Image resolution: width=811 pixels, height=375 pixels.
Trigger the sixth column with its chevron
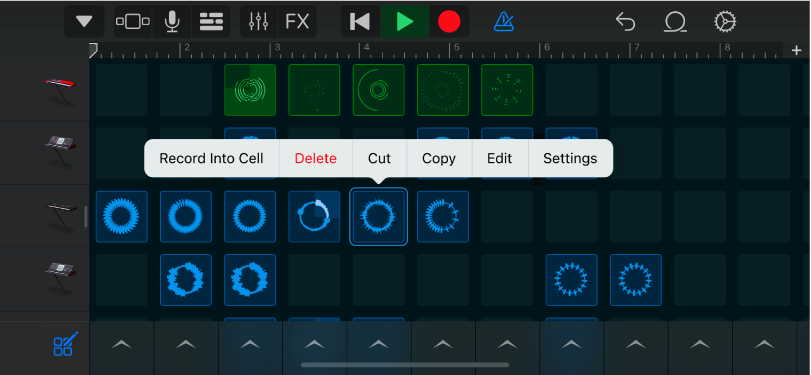click(443, 344)
